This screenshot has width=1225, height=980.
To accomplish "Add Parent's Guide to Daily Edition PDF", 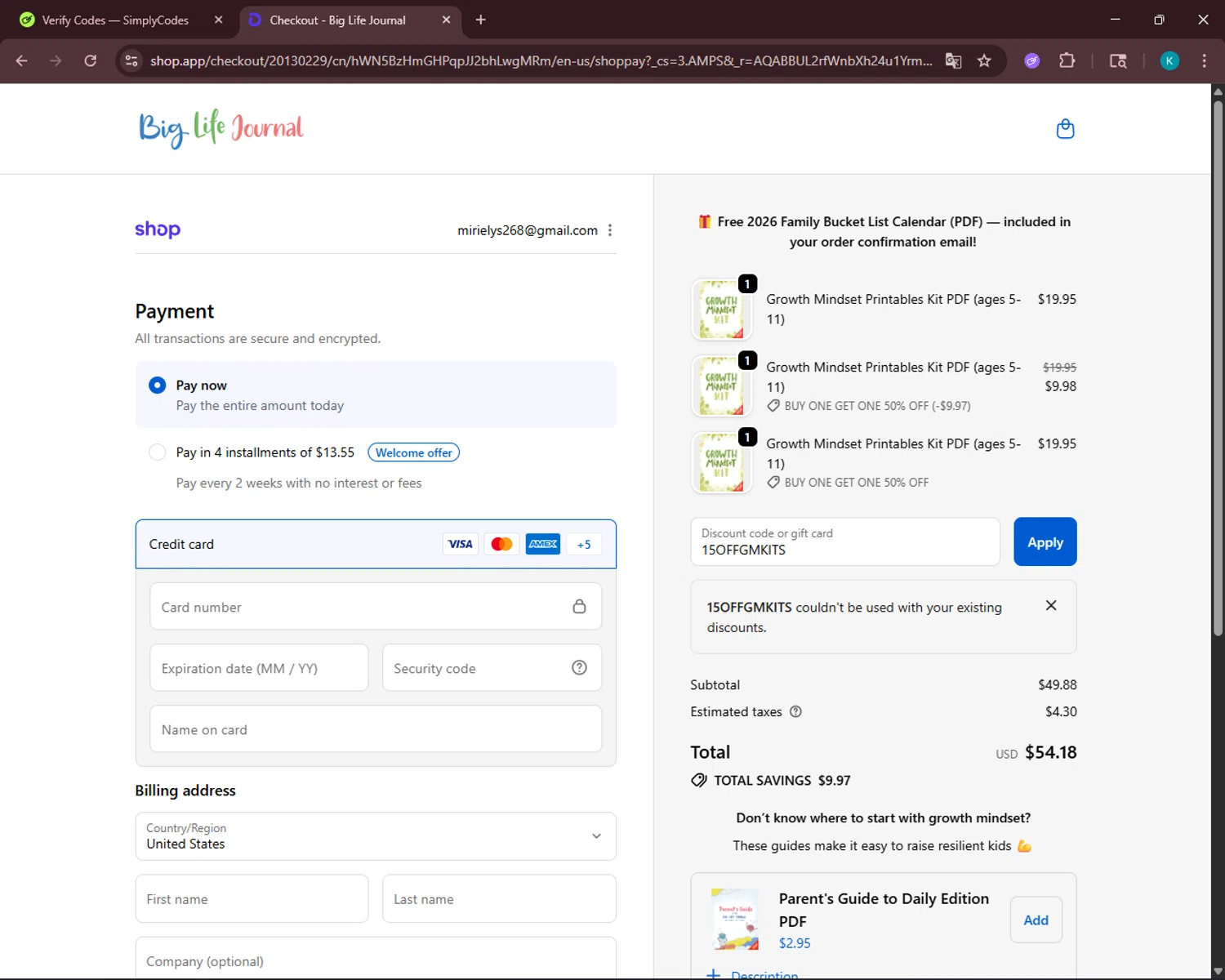I will coord(1036,920).
